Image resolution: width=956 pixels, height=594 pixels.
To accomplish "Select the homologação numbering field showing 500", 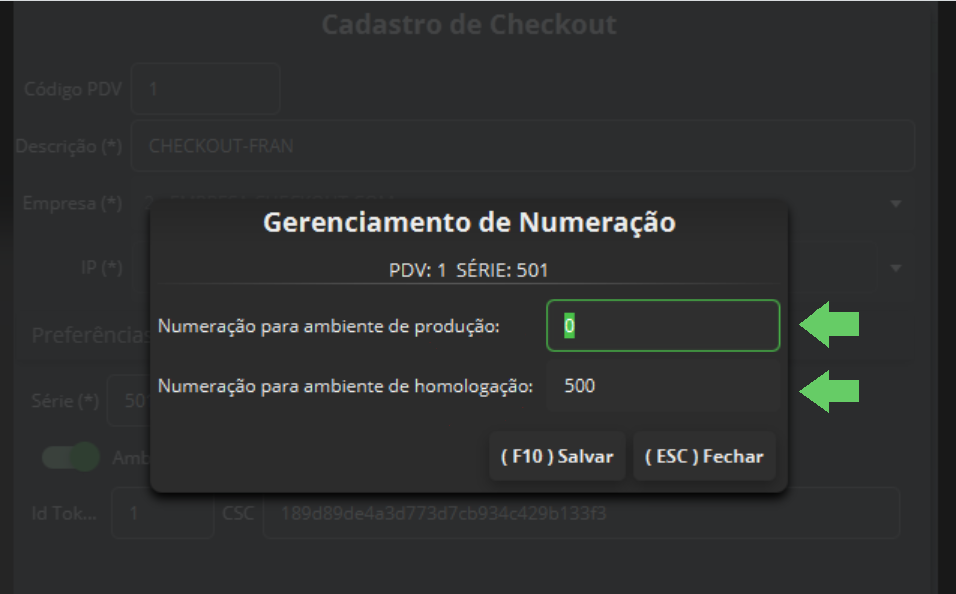I will [663, 386].
